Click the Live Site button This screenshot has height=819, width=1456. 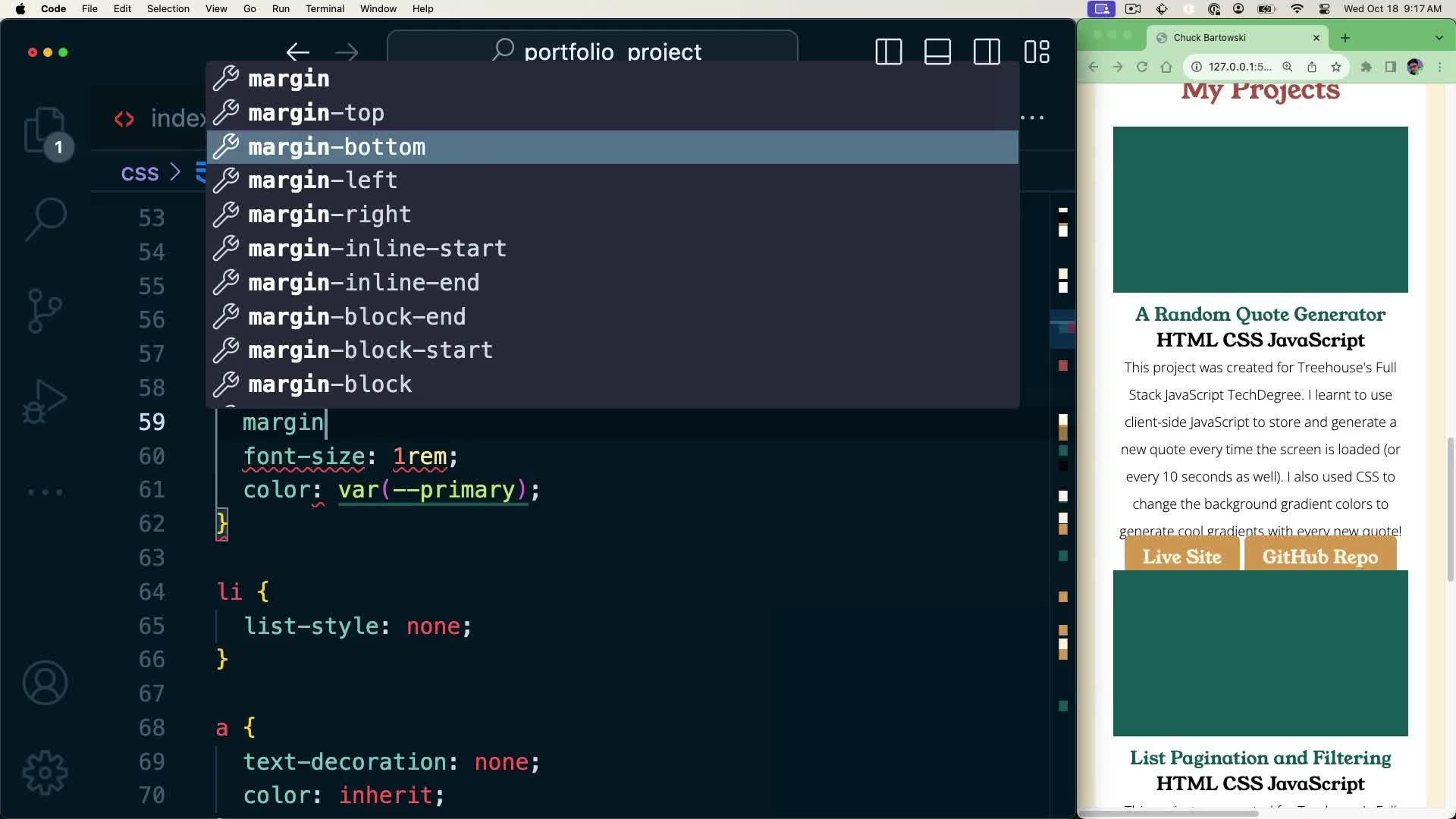(x=1181, y=556)
